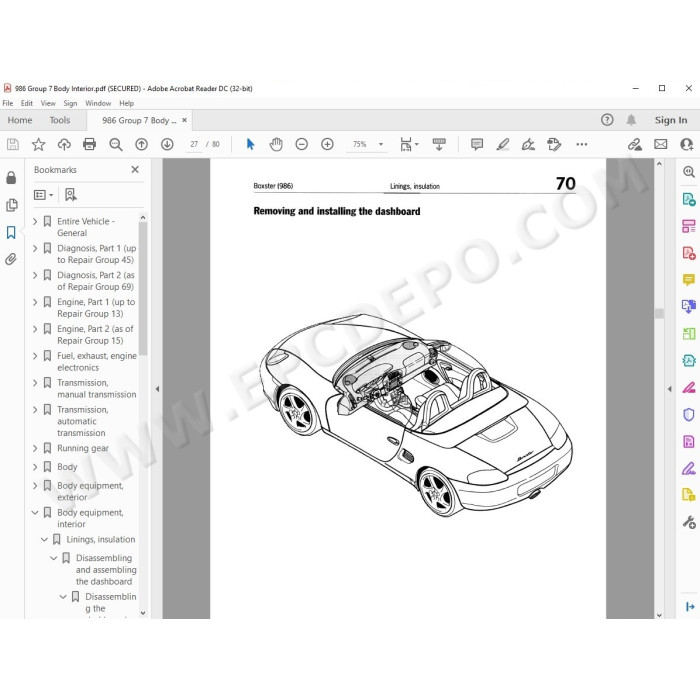This screenshot has height=700, width=700.
Task: Open security lock panel
Action: (11, 178)
